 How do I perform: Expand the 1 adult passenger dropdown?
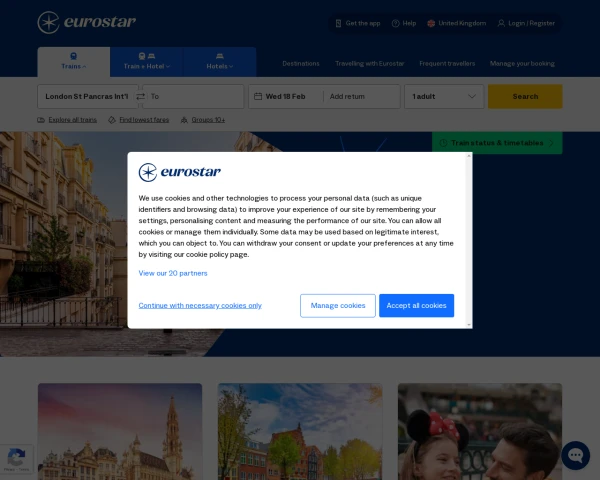444,96
